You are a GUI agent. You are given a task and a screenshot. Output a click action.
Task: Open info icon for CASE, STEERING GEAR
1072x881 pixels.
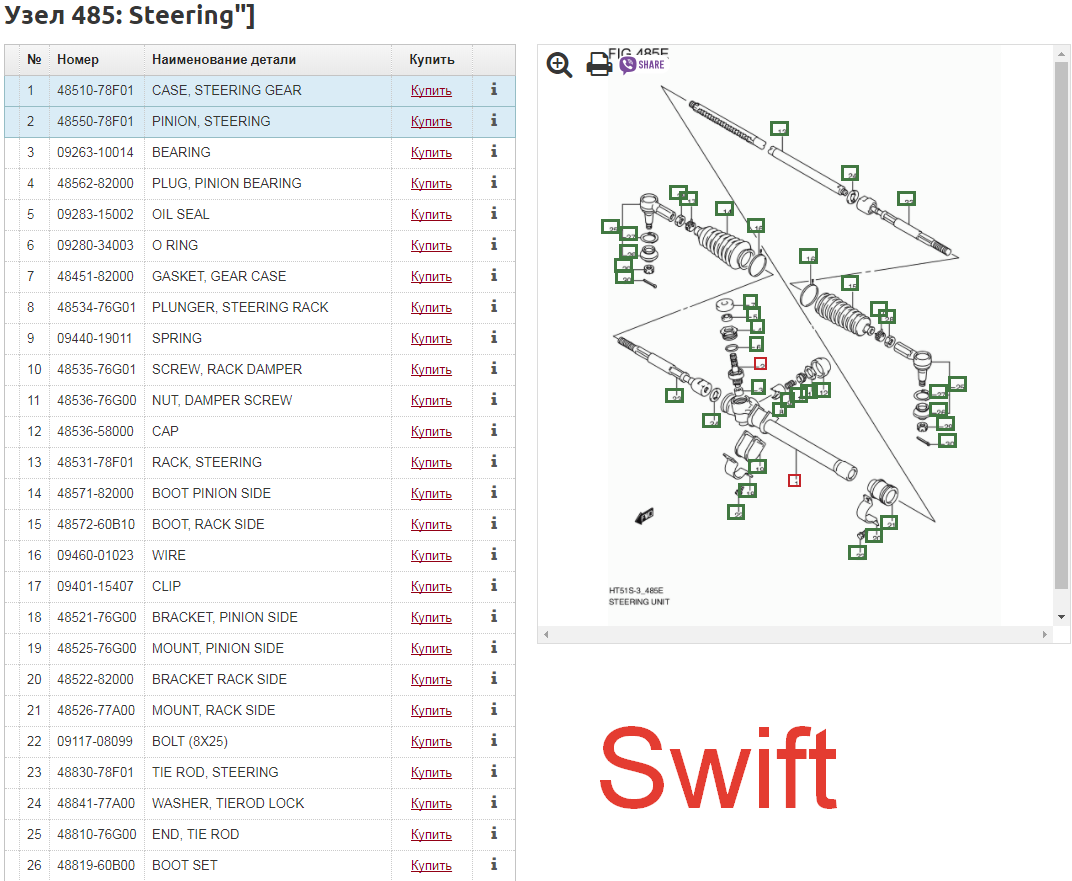pos(494,90)
